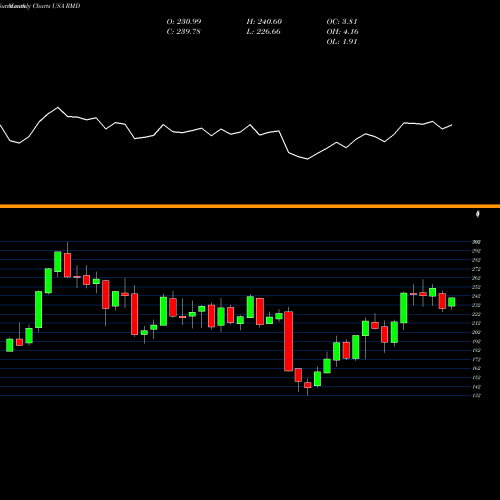Select the low price text L: 226.66
Screen dimensions: 500x500
(263, 32)
